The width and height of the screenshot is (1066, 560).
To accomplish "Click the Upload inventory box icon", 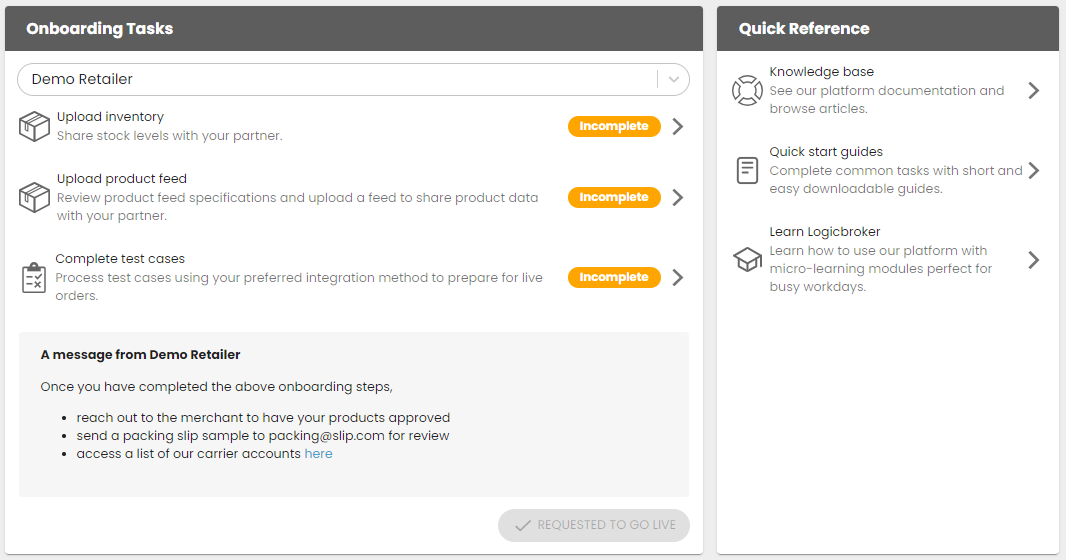I will click(34, 126).
